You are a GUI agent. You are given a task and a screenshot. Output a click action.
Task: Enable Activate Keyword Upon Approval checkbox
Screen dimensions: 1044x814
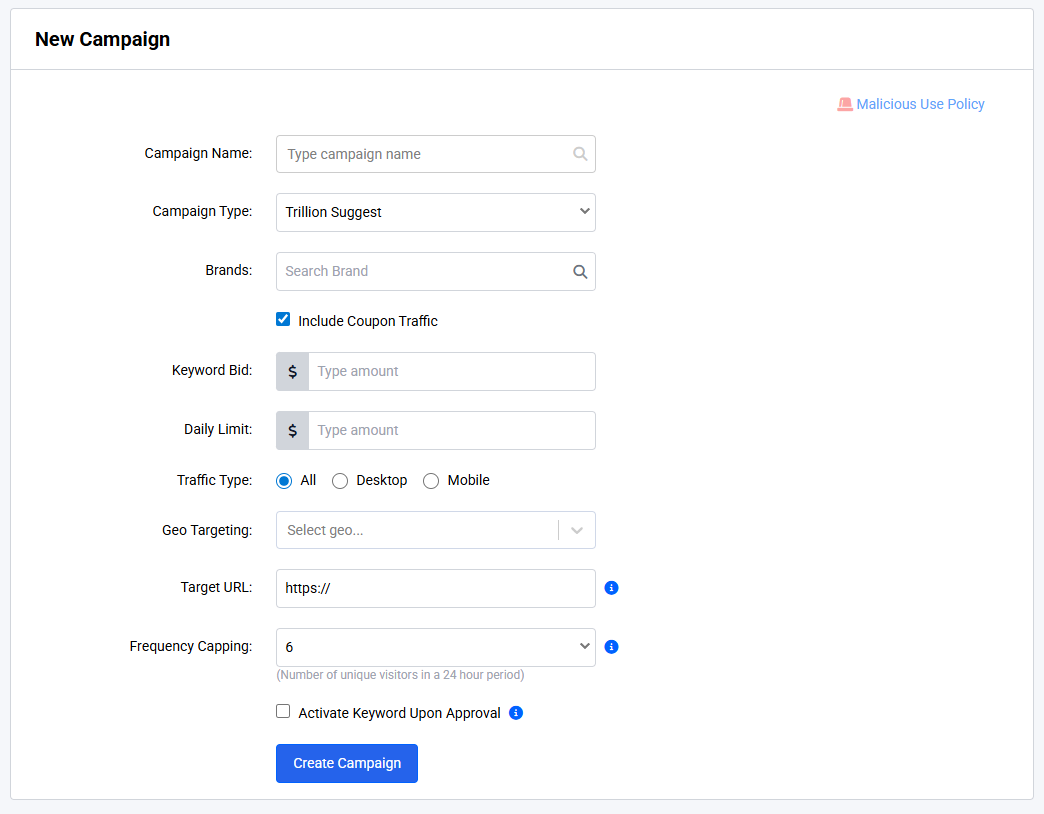[283, 712]
